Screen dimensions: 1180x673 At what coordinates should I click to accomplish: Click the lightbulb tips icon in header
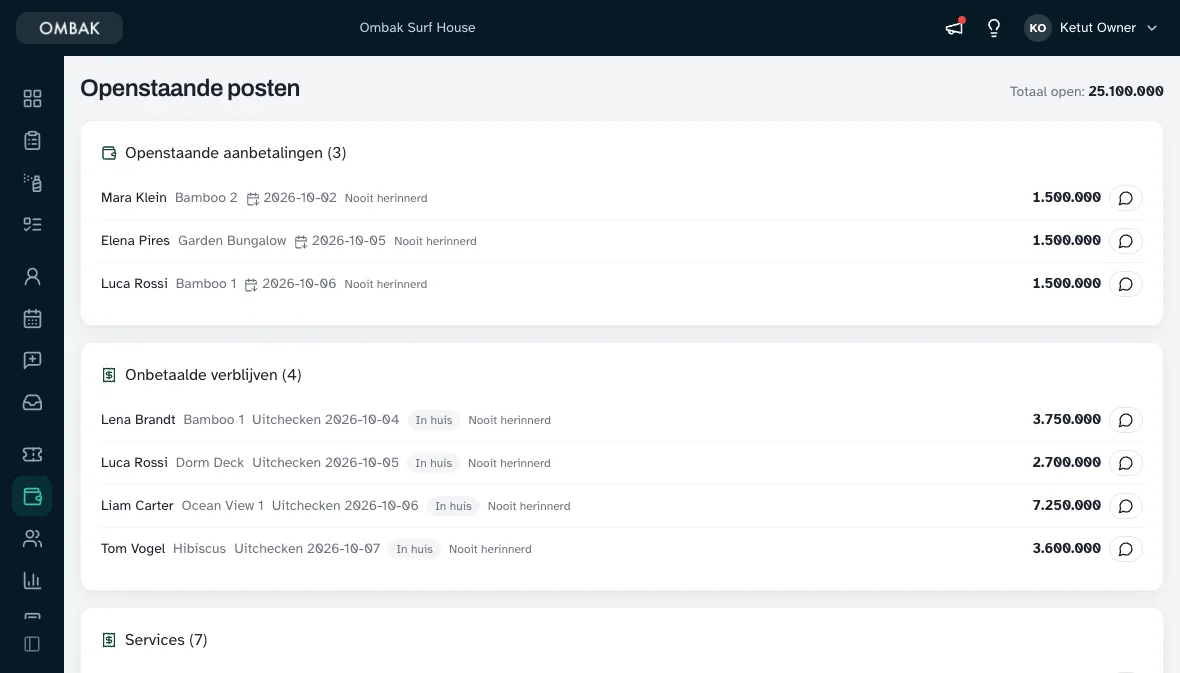pos(994,28)
